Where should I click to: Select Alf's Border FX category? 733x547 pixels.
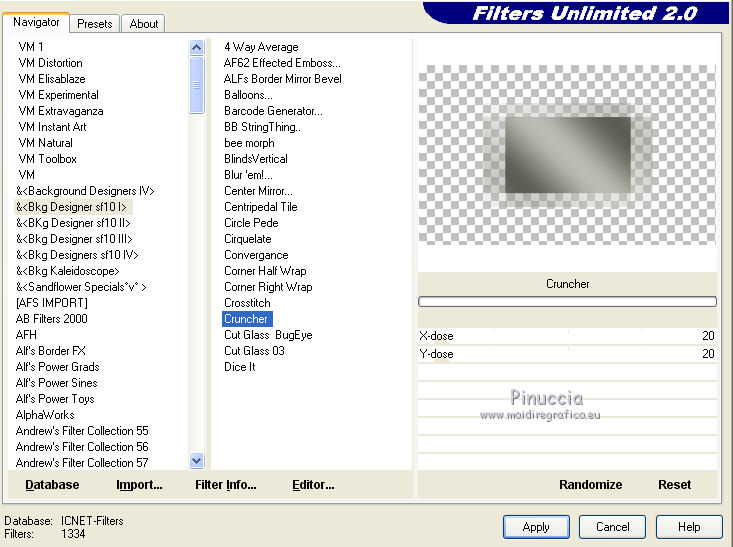click(50, 351)
